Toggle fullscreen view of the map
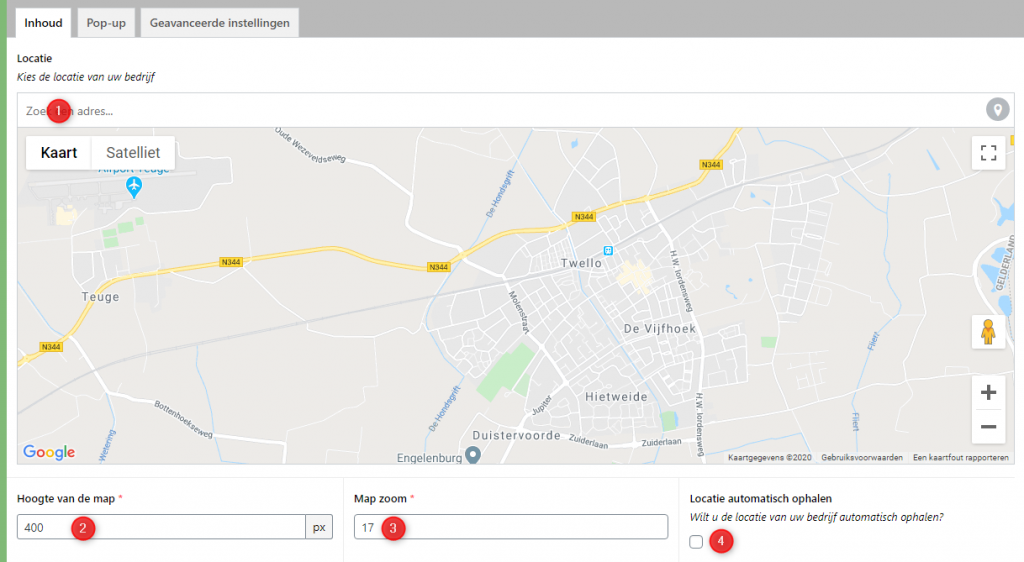This screenshot has height=562, width=1024. 988,153
